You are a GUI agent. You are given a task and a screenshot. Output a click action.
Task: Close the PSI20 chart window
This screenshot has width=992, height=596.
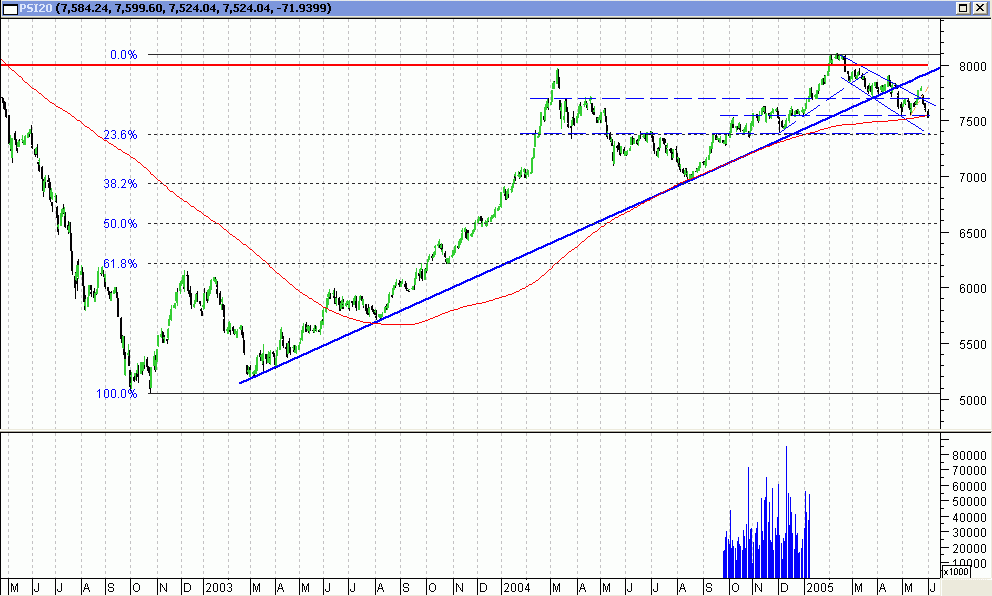click(x=979, y=8)
